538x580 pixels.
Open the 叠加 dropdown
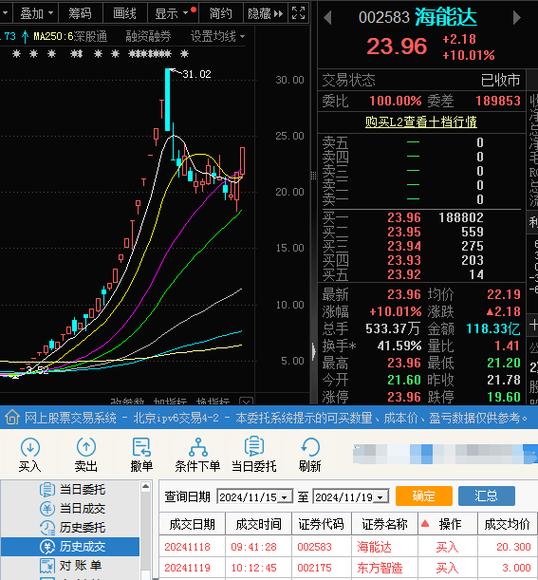pyautogui.click(x=36, y=14)
